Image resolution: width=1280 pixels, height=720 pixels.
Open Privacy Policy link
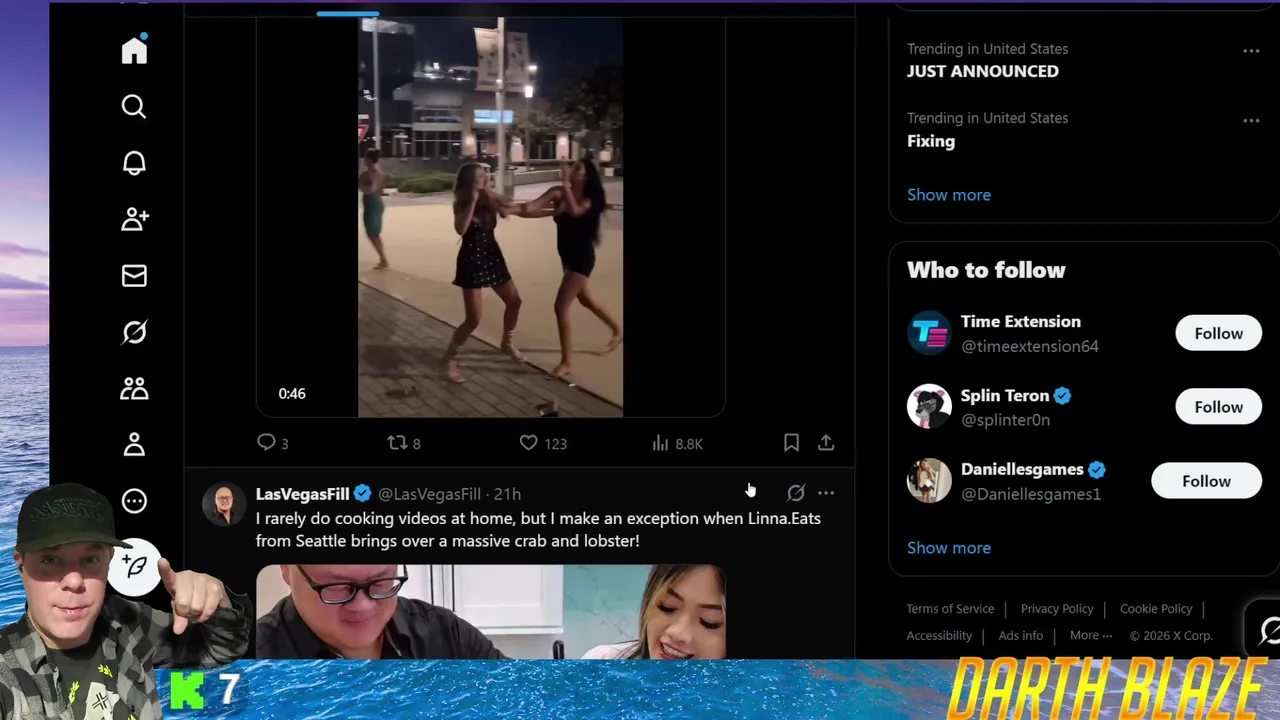[1057, 608]
